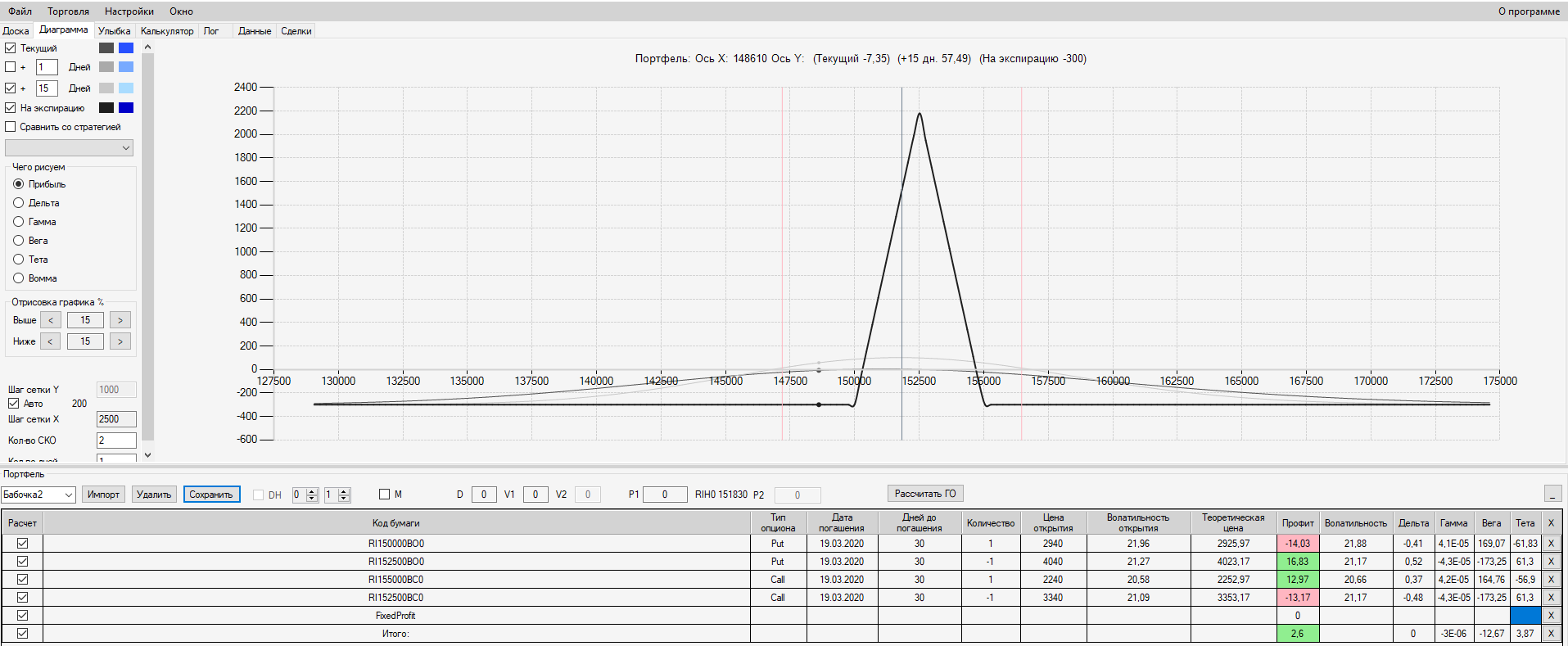Pick the blue swatch for Текущий

[126, 47]
